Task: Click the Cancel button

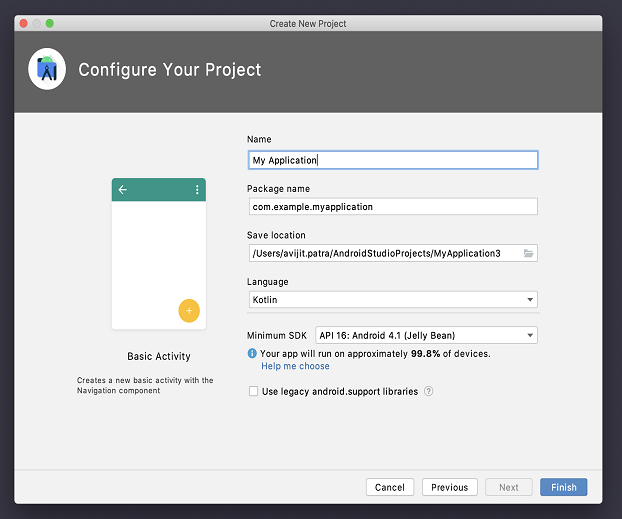Action: click(390, 487)
